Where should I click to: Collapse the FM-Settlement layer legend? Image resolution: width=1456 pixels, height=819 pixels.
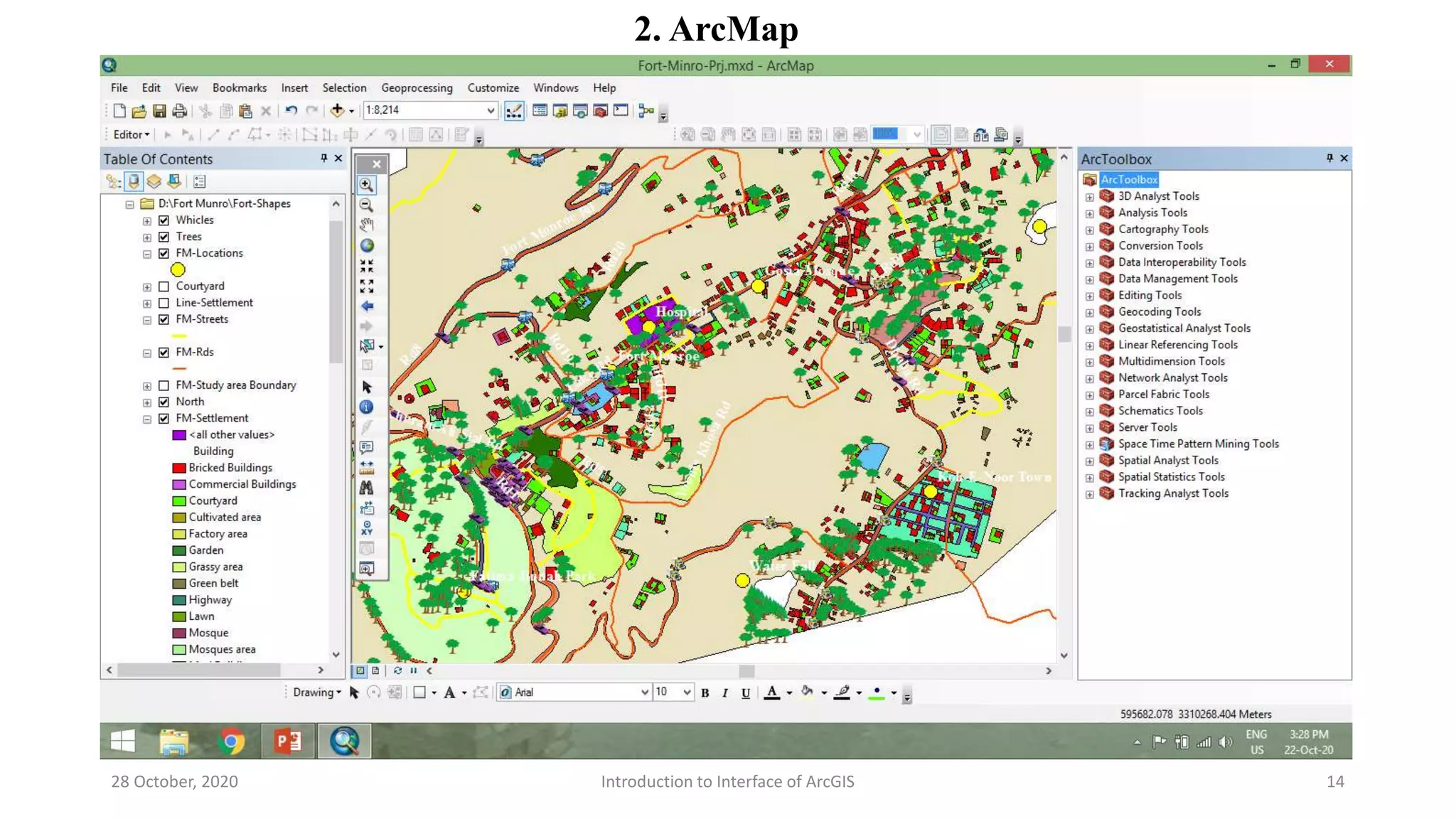(147, 419)
